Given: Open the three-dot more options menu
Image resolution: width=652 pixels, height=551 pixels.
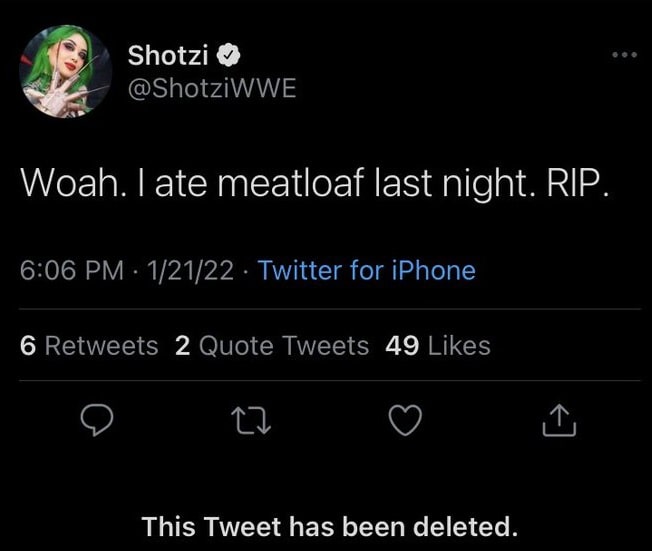Looking at the screenshot, I should click(624, 54).
